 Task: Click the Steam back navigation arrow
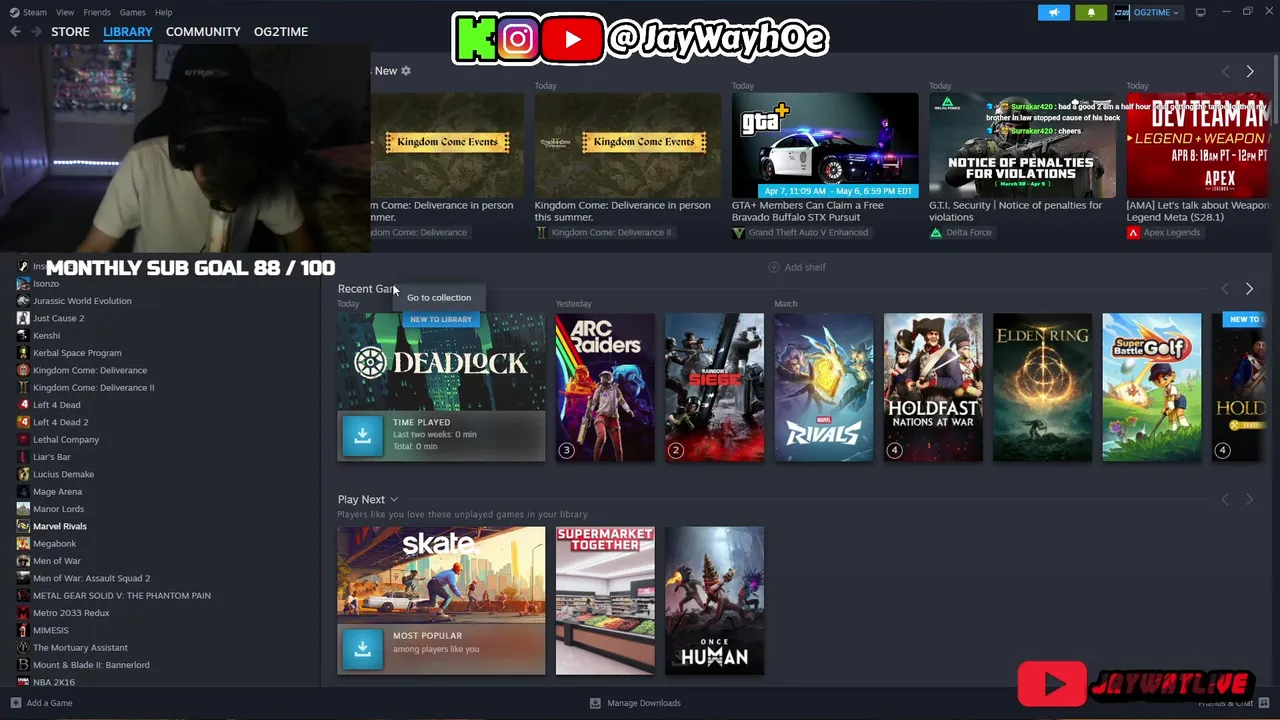(15, 32)
